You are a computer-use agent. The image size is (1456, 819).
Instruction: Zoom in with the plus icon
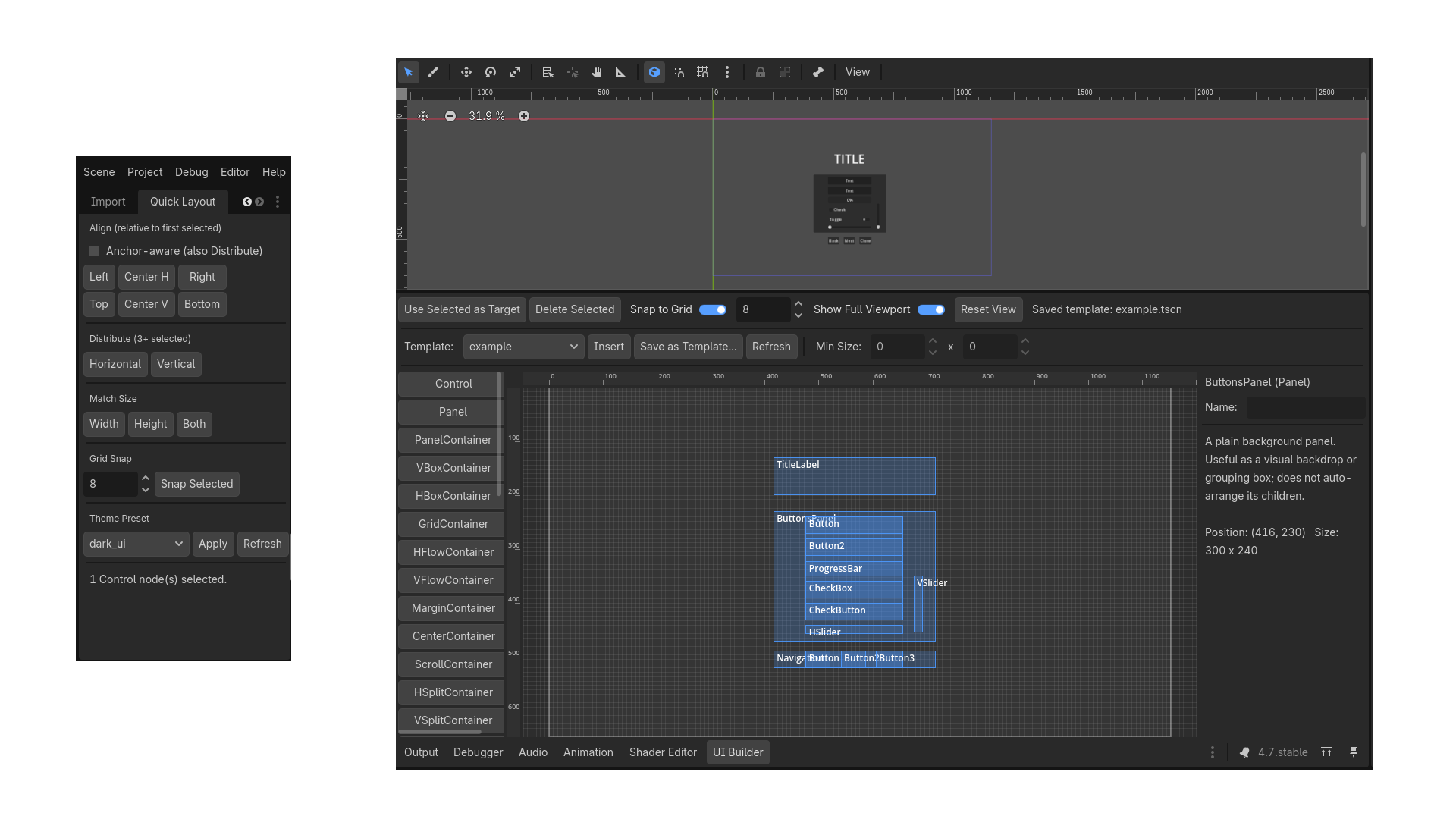pyautogui.click(x=524, y=116)
